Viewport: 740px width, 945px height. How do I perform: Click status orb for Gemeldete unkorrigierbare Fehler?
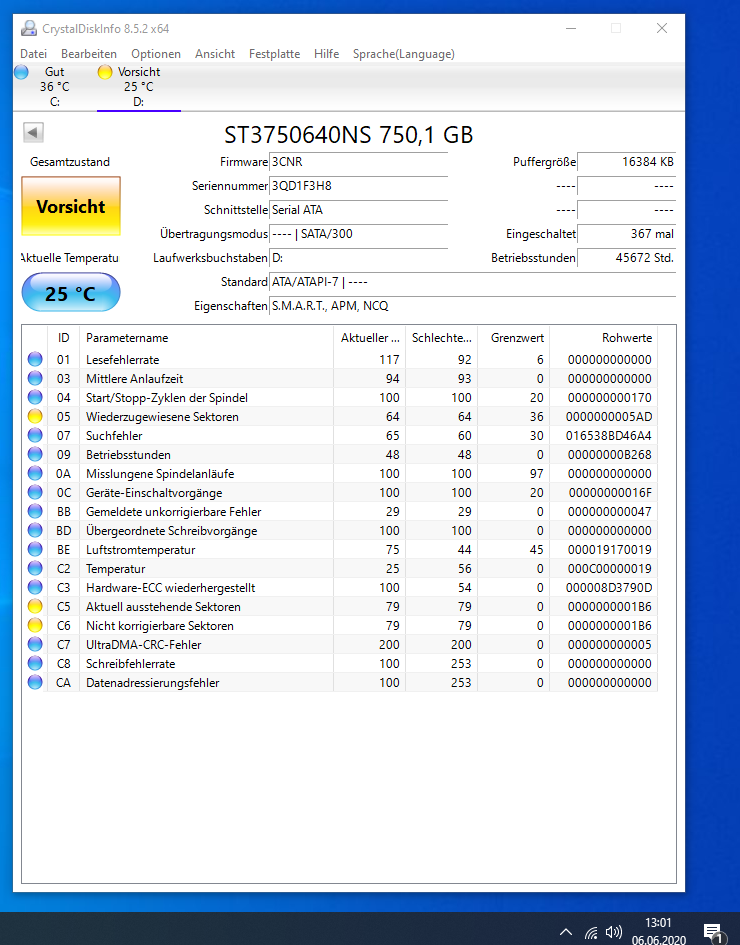[x=35, y=511]
